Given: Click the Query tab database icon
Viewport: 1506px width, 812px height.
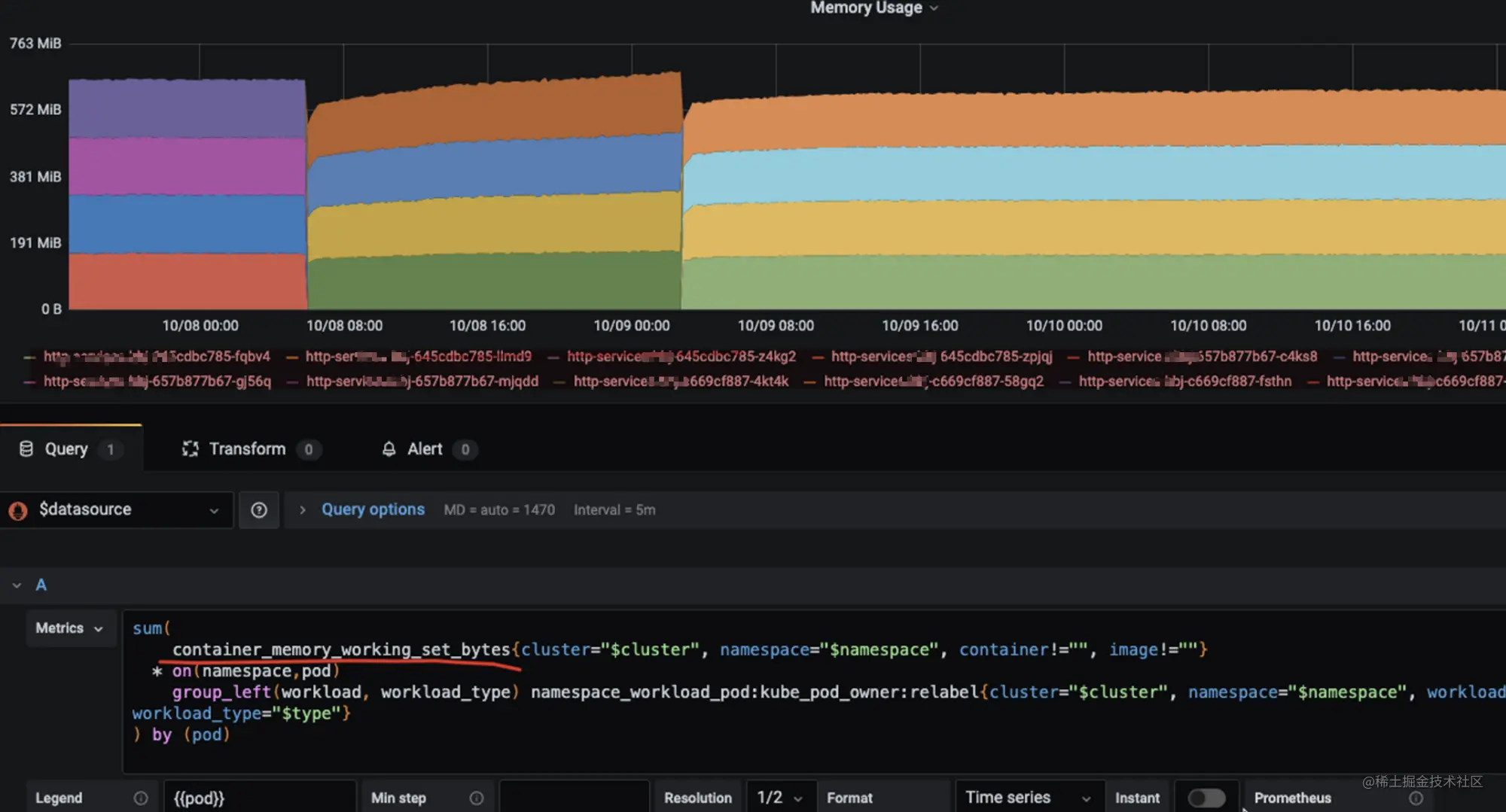Looking at the screenshot, I should coord(26,449).
